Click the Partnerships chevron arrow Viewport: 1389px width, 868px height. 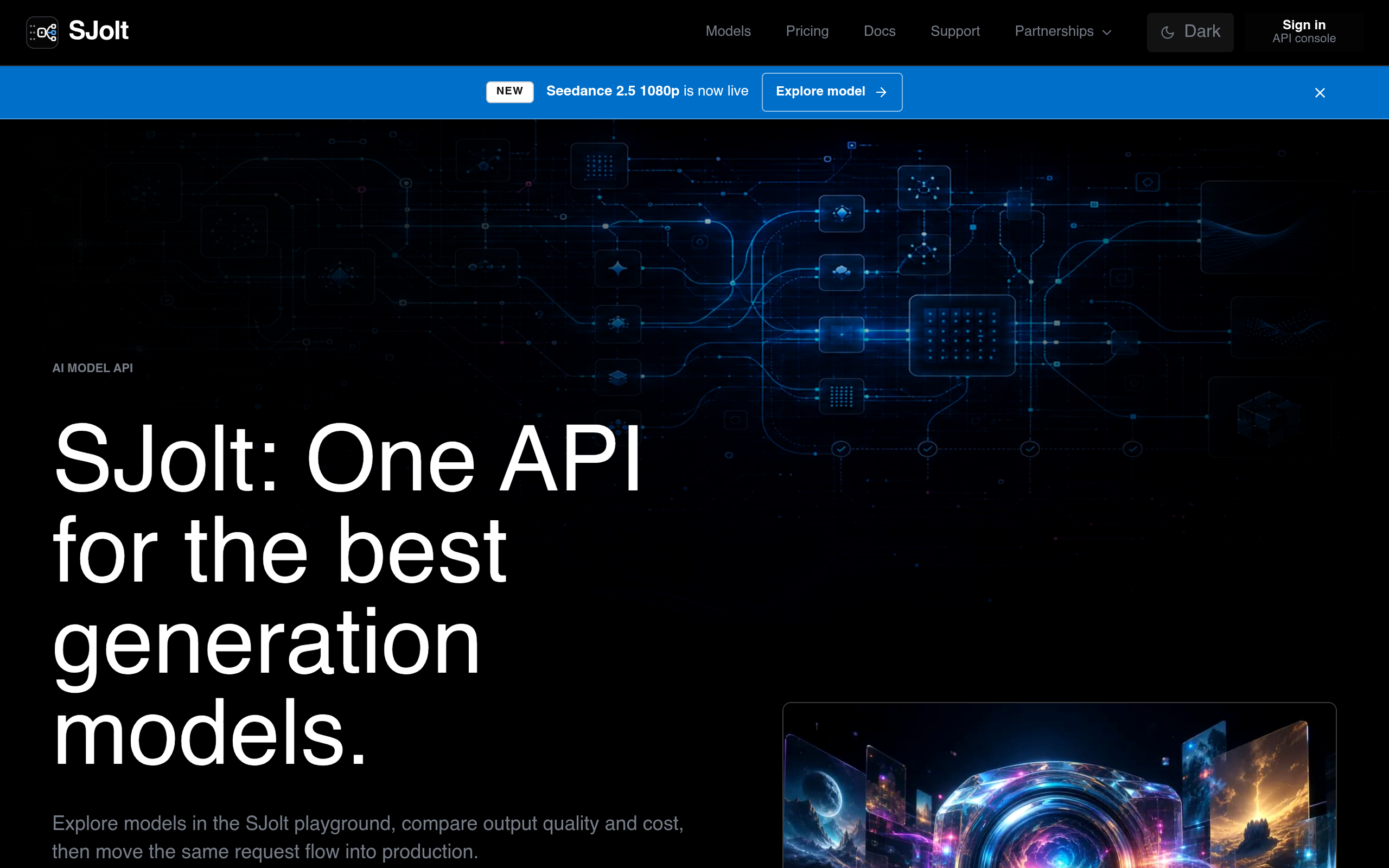pos(1107,33)
